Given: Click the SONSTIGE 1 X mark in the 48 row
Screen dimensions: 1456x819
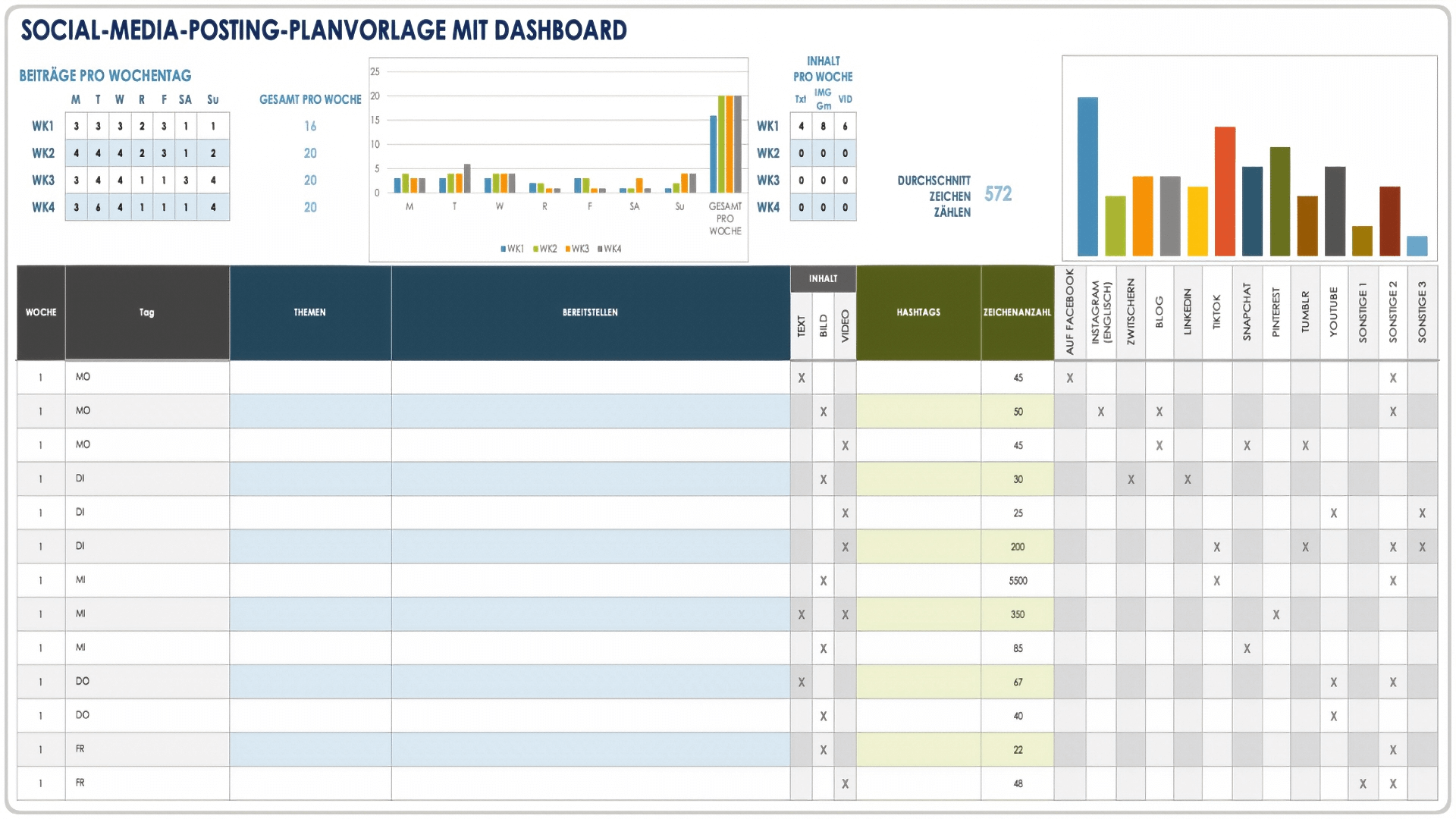Looking at the screenshot, I should click(1363, 784).
